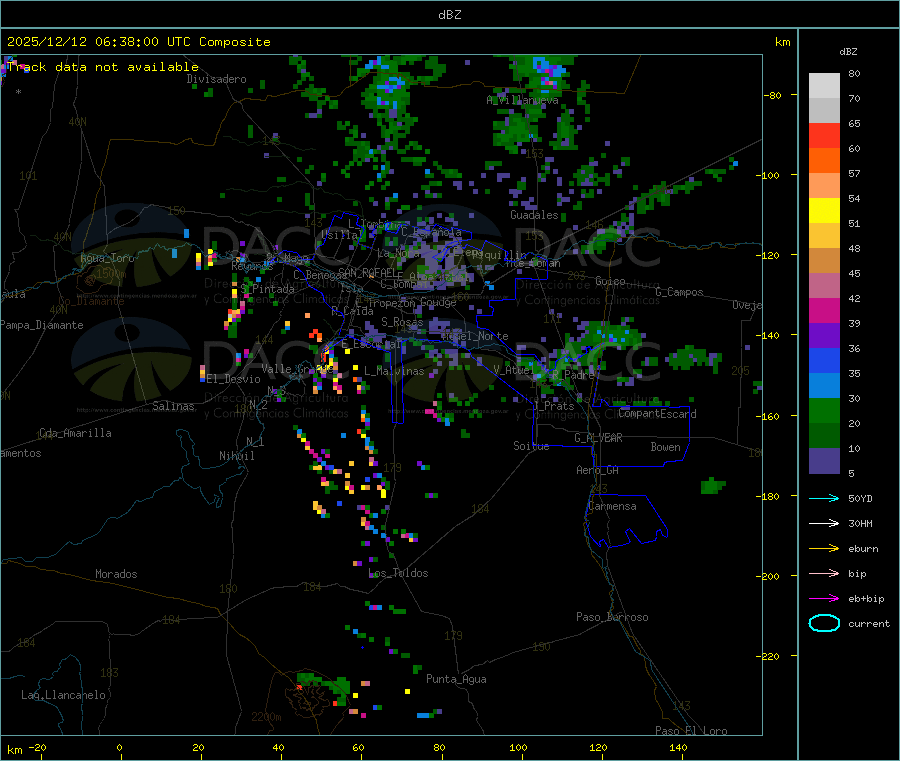Image resolution: width=900 pixels, height=761 pixels.
Task: Click the Carmensa place label
Action: coord(612,507)
